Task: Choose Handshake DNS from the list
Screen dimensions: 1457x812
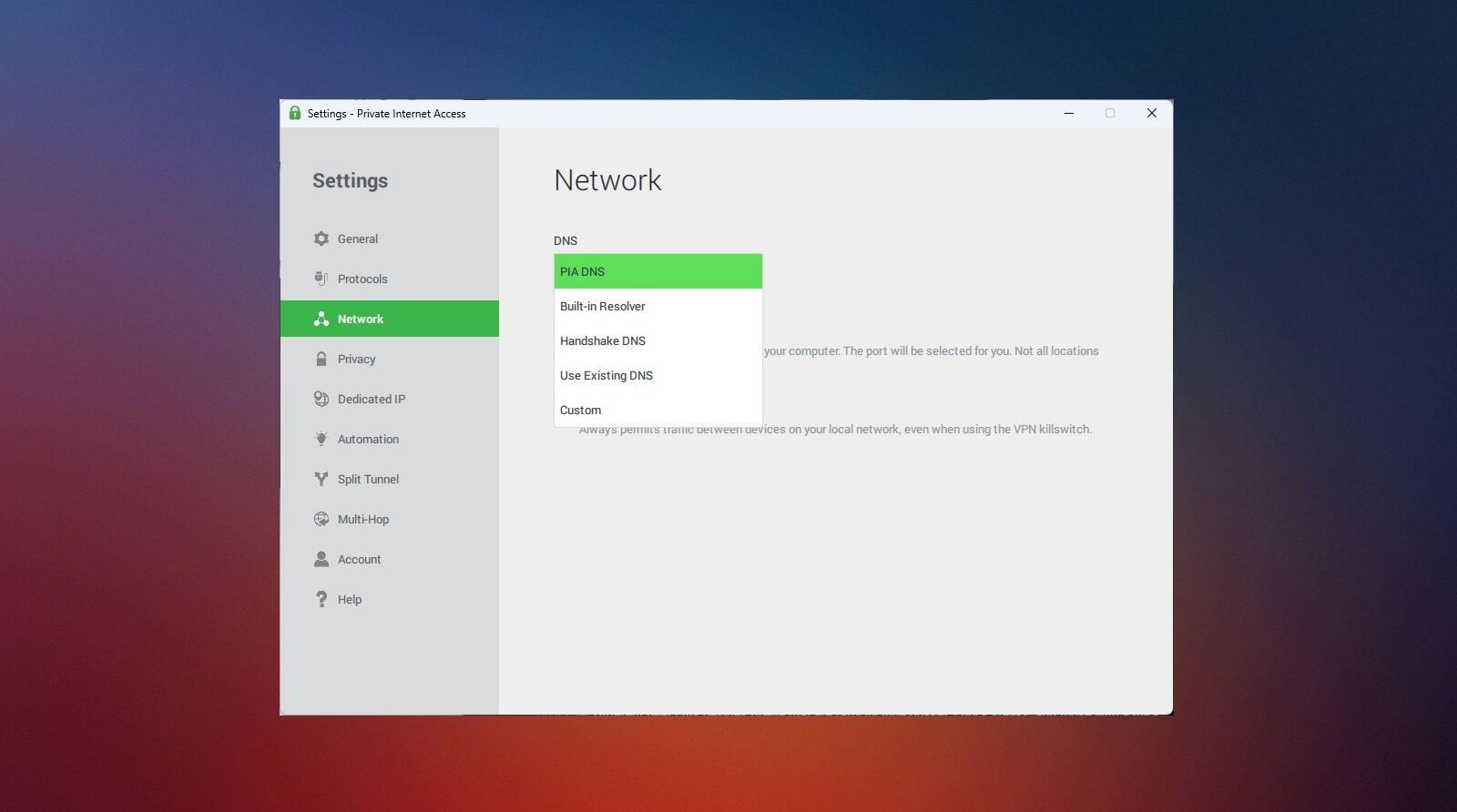Action: 658,340
